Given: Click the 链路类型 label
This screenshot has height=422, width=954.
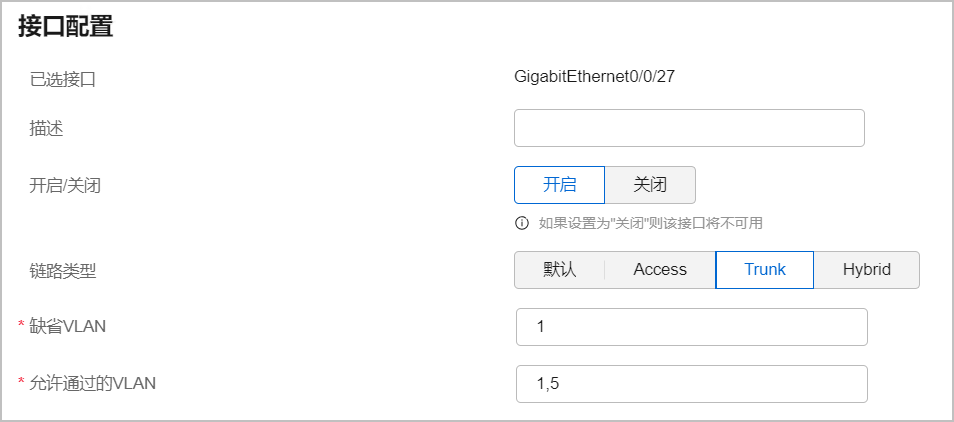Looking at the screenshot, I should (63, 271).
